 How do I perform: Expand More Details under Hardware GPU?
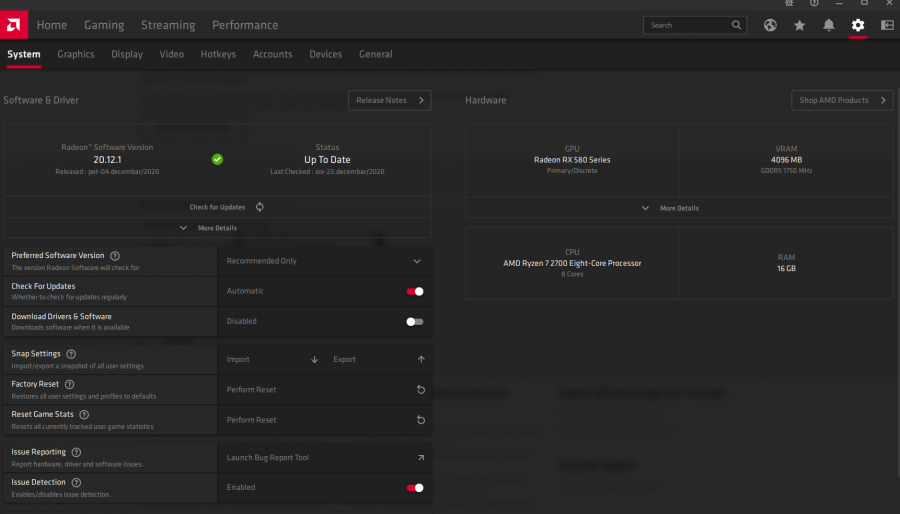point(679,208)
